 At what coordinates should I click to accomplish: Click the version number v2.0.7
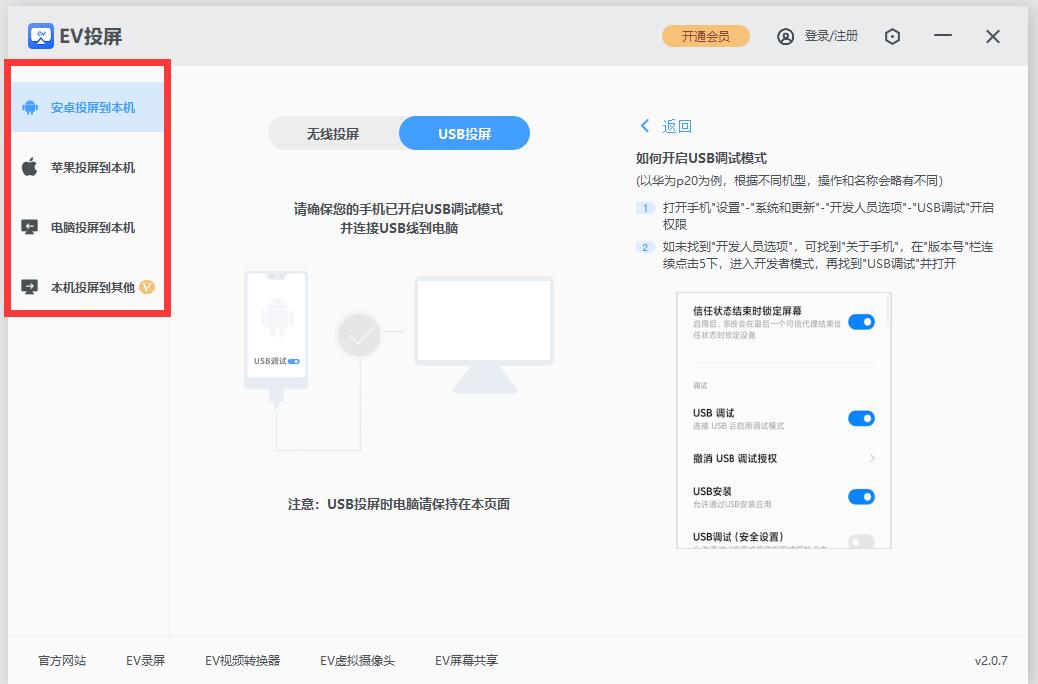click(991, 660)
